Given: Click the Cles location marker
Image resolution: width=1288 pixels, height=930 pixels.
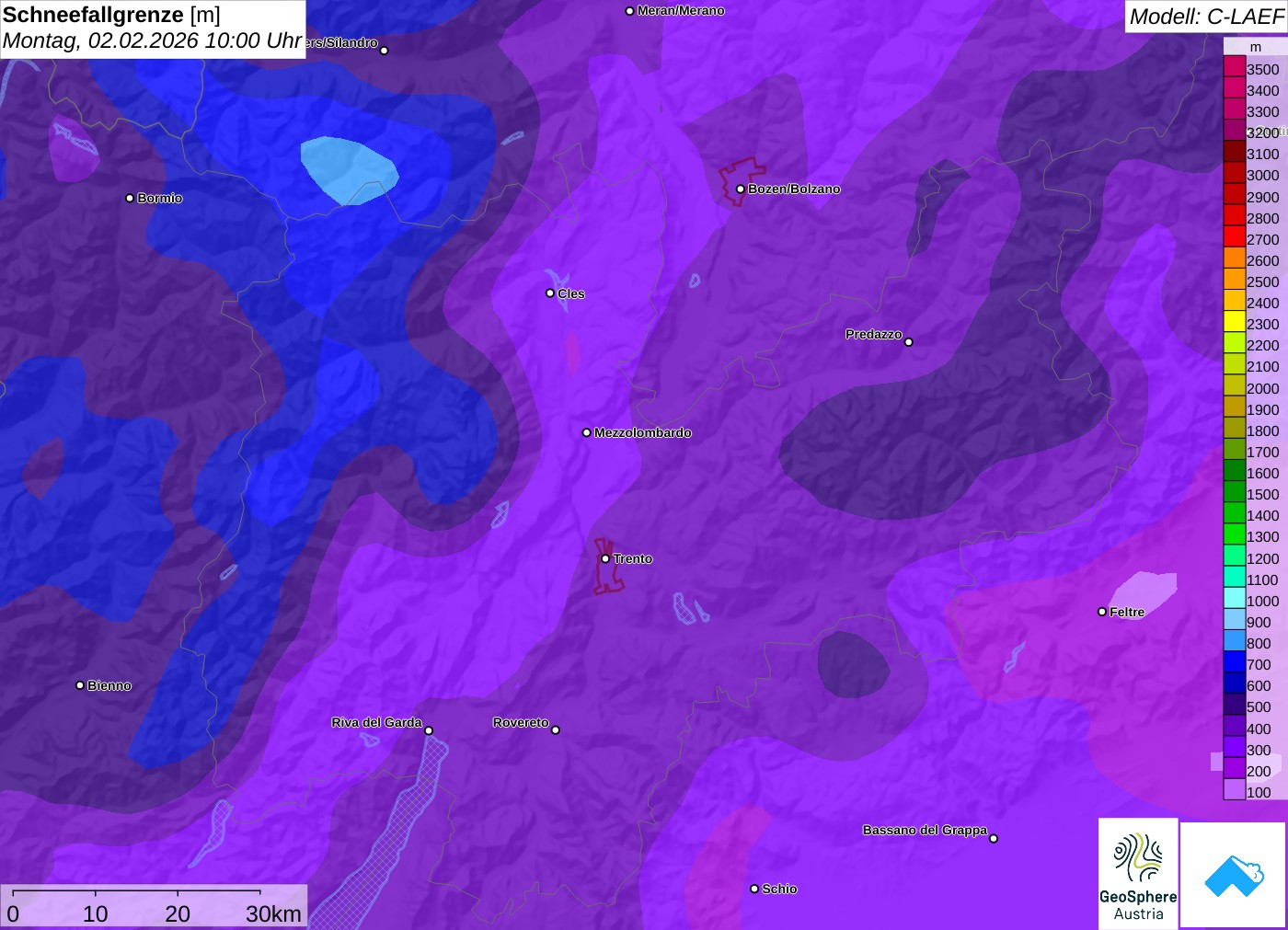Looking at the screenshot, I should pyautogui.click(x=550, y=293).
